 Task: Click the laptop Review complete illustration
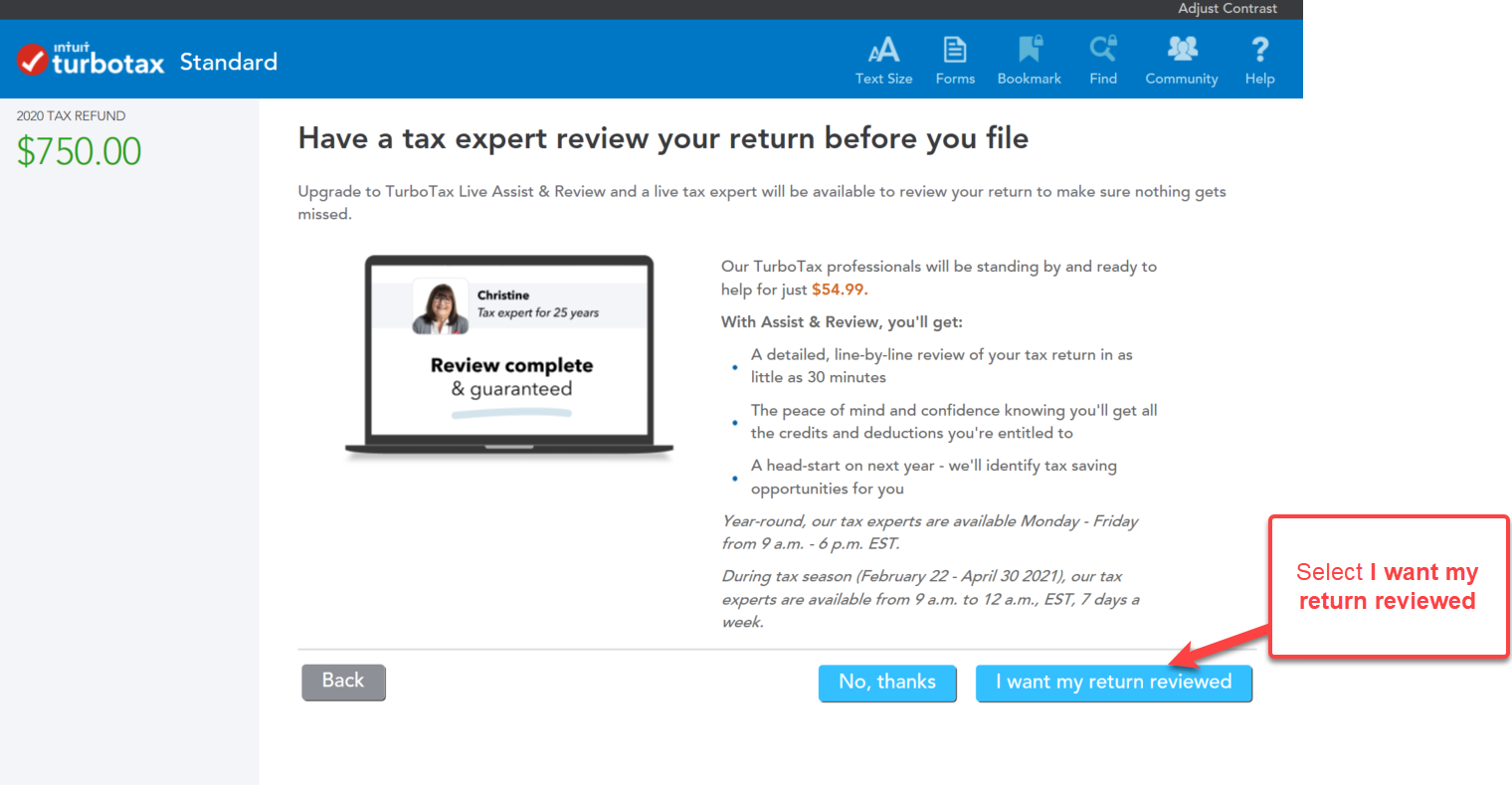[x=509, y=358]
